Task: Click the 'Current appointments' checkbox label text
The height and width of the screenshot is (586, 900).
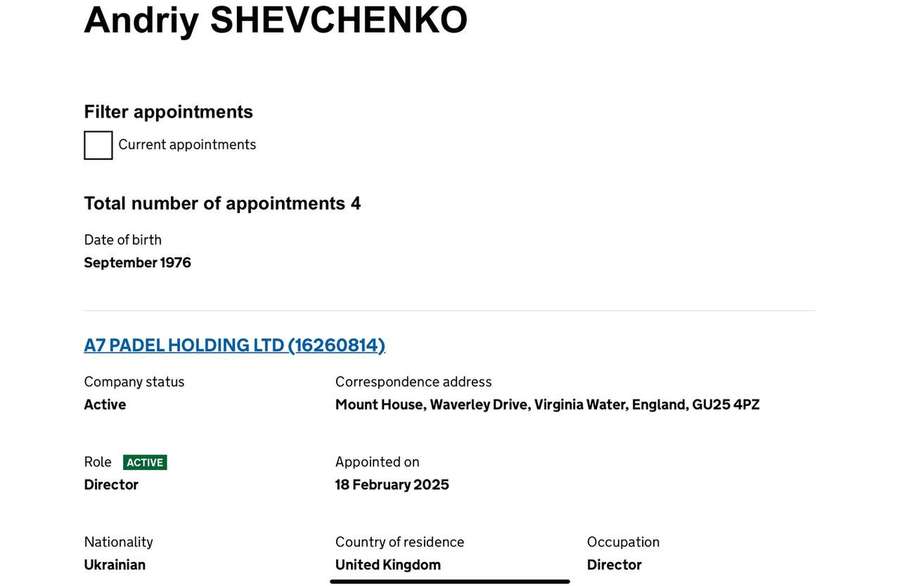Action: 187,145
